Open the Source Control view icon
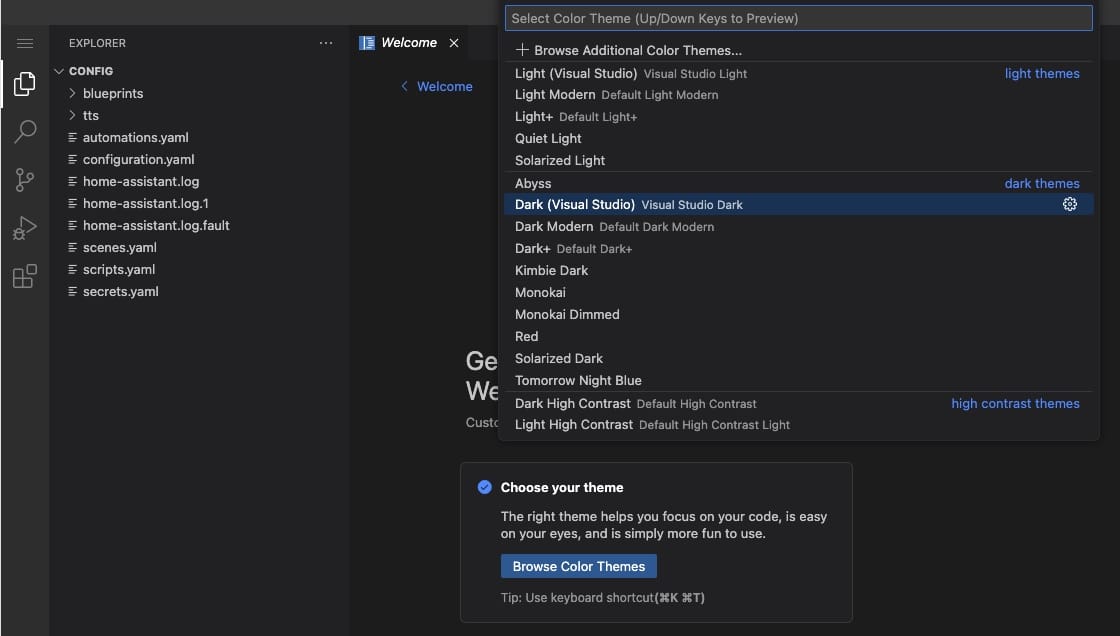 click(25, 179)
